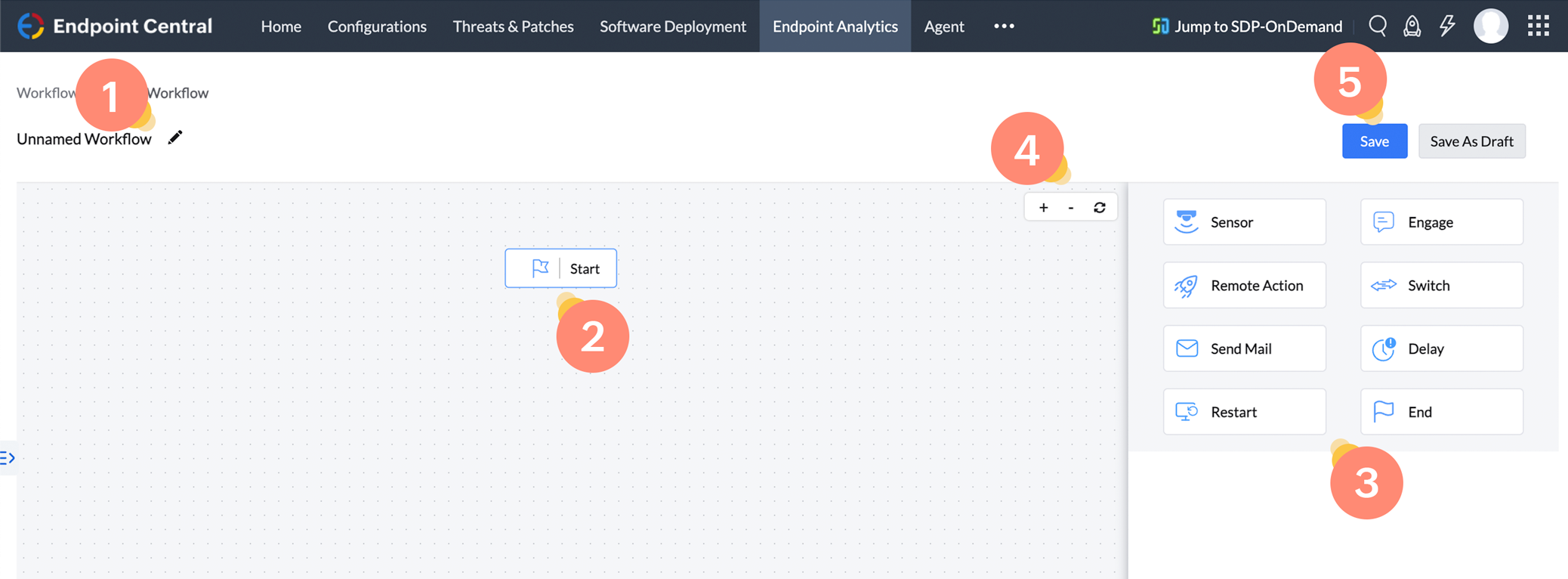
Task: Open the notifications bell icon
Action: [x=1412, y=26]
